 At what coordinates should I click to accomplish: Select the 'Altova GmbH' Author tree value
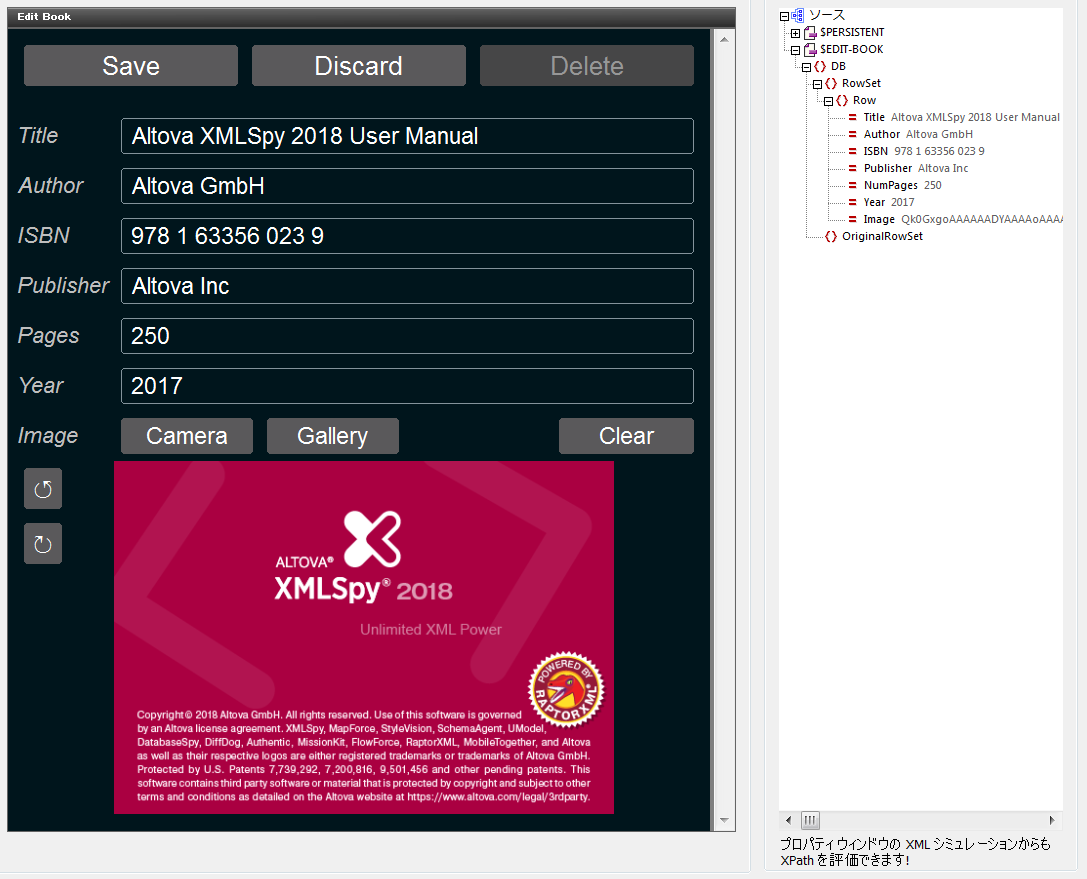coord(939,134)
